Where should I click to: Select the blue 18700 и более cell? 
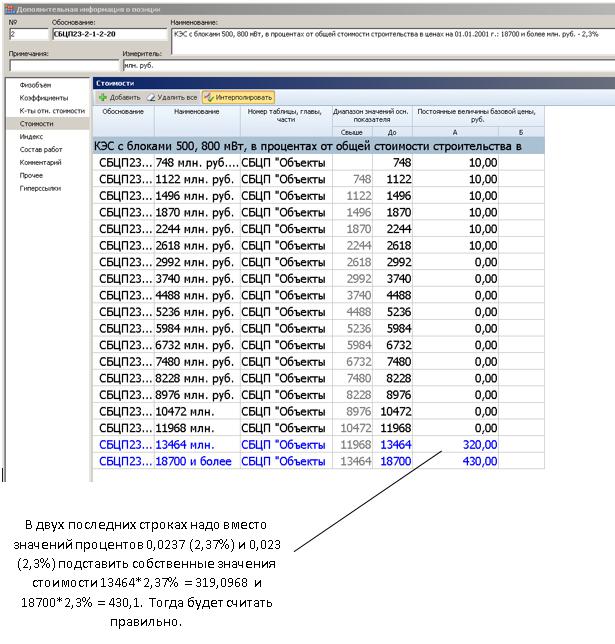(x=197, y=461)
